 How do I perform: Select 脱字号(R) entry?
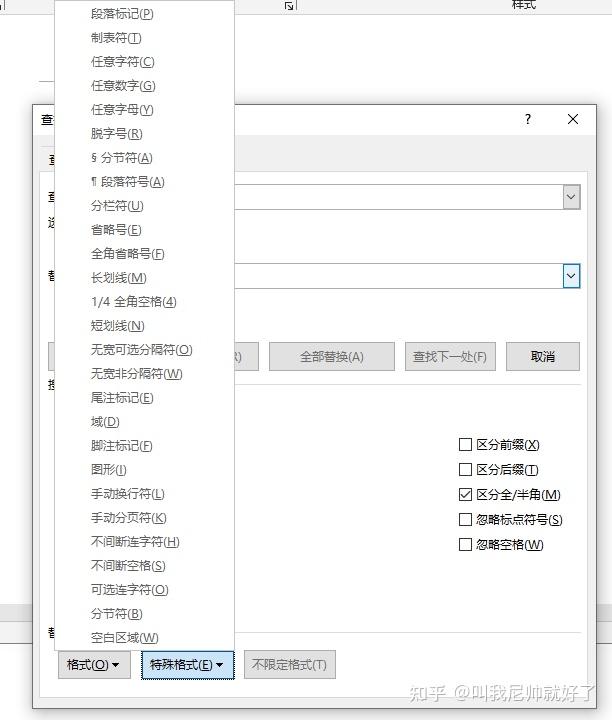point(117,134)
